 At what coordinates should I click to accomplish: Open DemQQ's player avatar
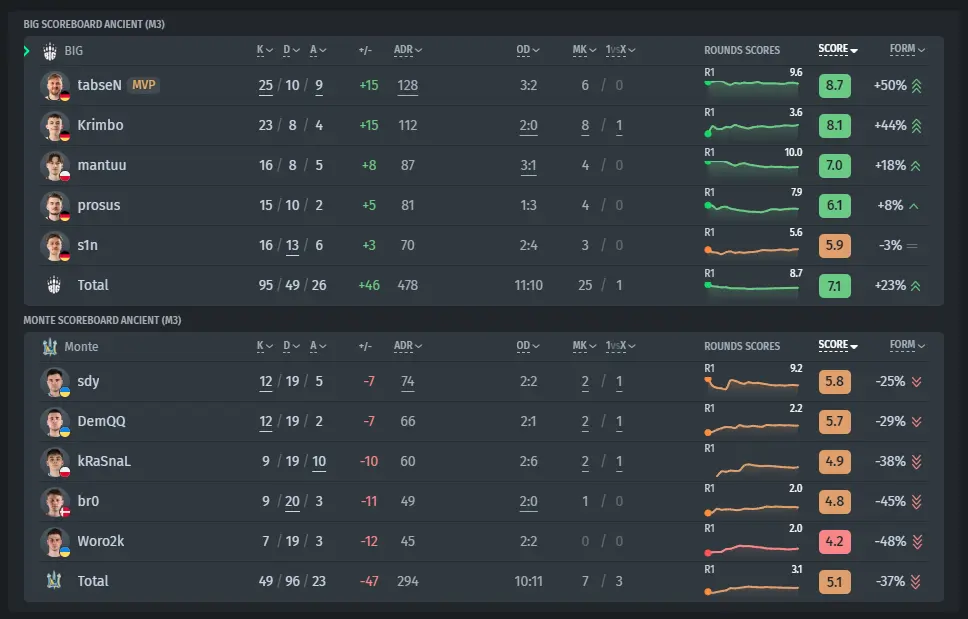point(55,422)
